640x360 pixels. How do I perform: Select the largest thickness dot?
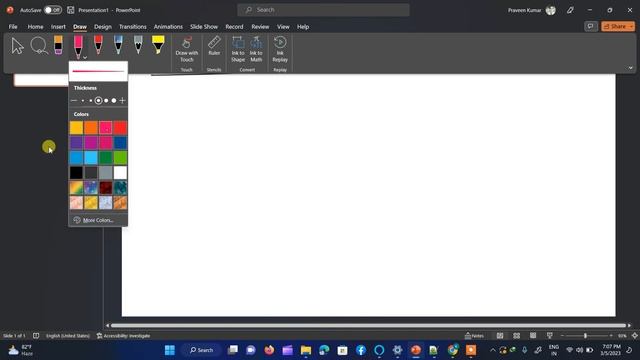point(114,100)
